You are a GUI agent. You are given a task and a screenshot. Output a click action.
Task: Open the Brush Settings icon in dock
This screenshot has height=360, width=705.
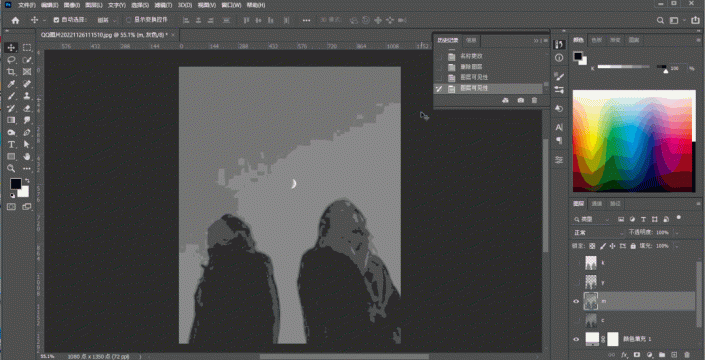click(x=559, y=76)
